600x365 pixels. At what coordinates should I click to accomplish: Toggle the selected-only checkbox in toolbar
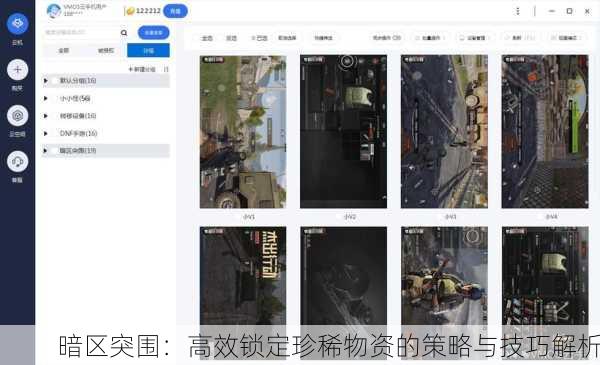click(259, 38)
